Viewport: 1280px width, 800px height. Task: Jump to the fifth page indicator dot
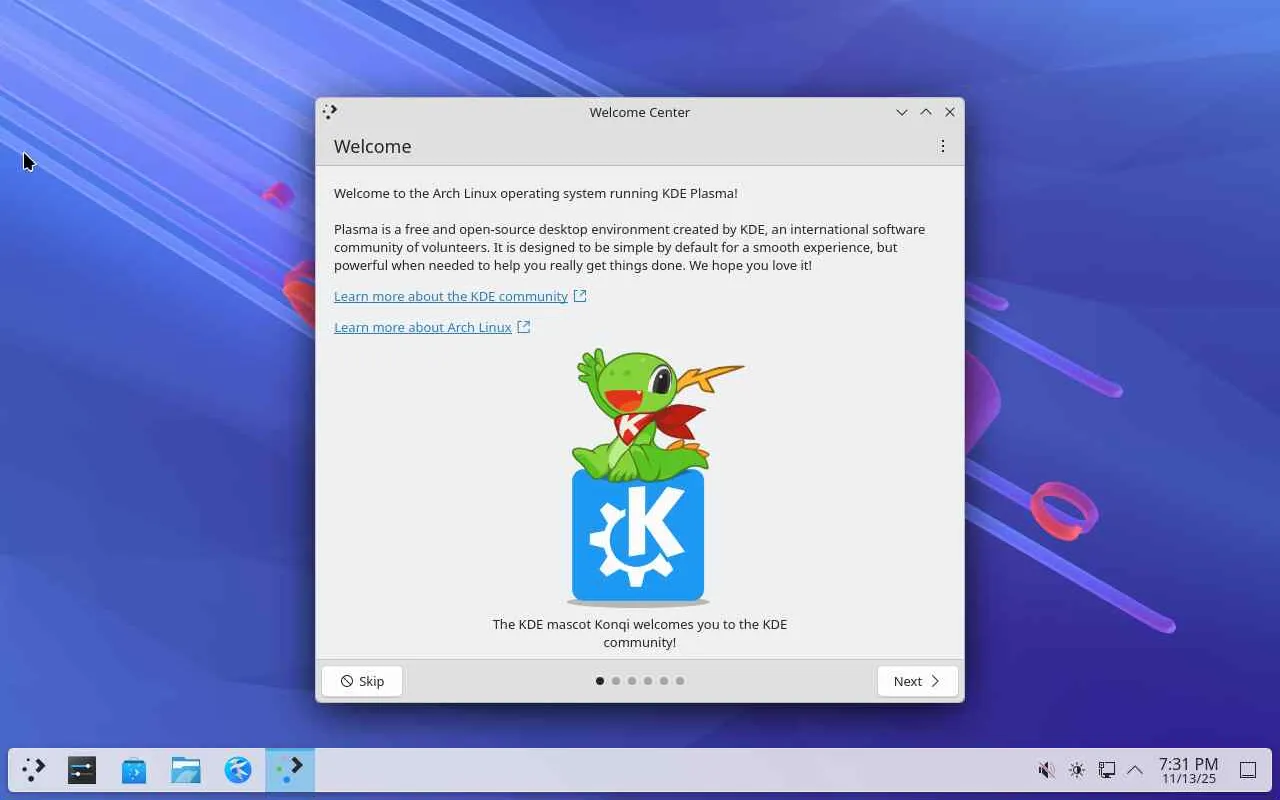[x=664, y=681]
